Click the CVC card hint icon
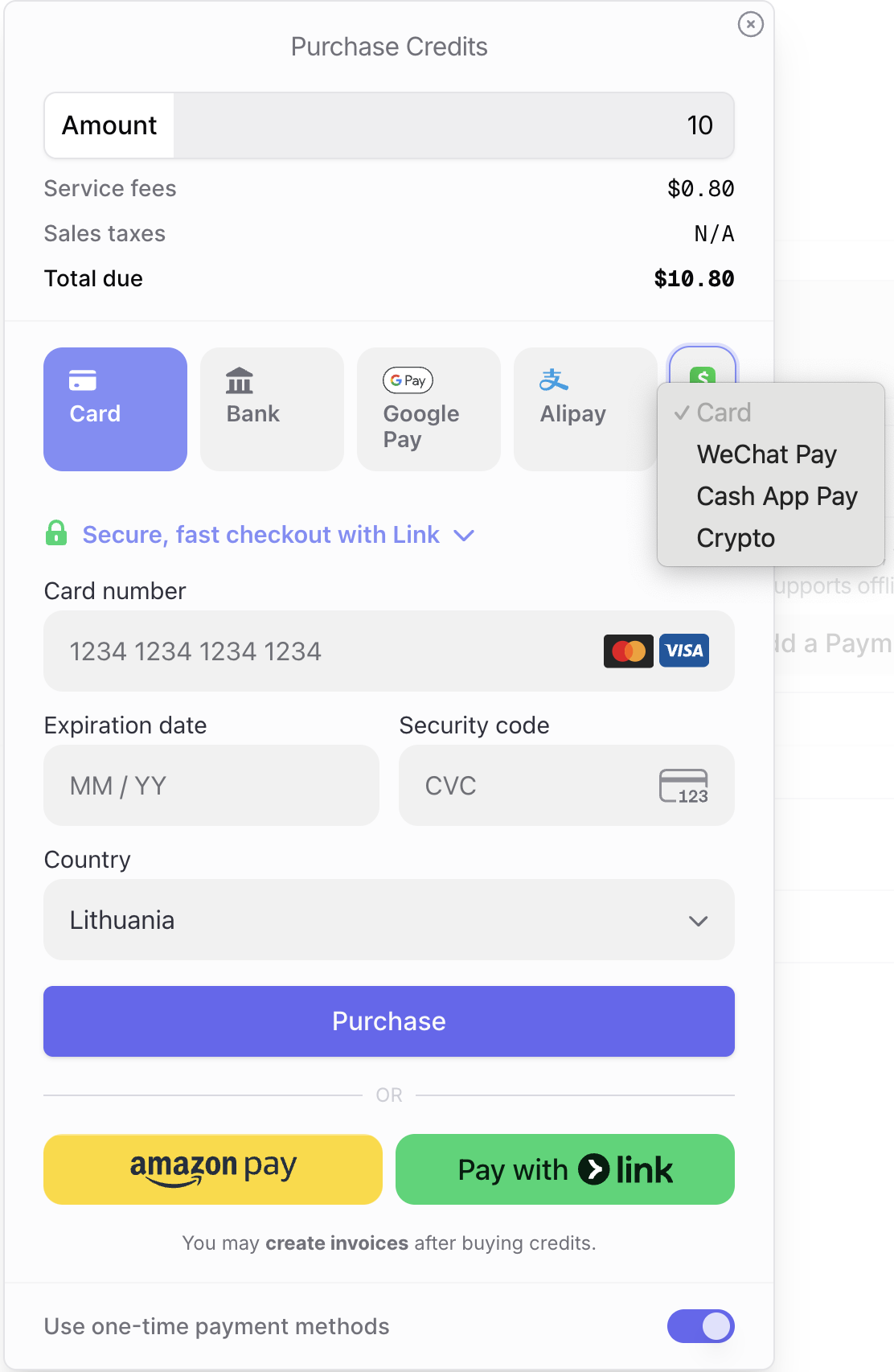This screenshot has height=1372, width=894. coord(683,786)
